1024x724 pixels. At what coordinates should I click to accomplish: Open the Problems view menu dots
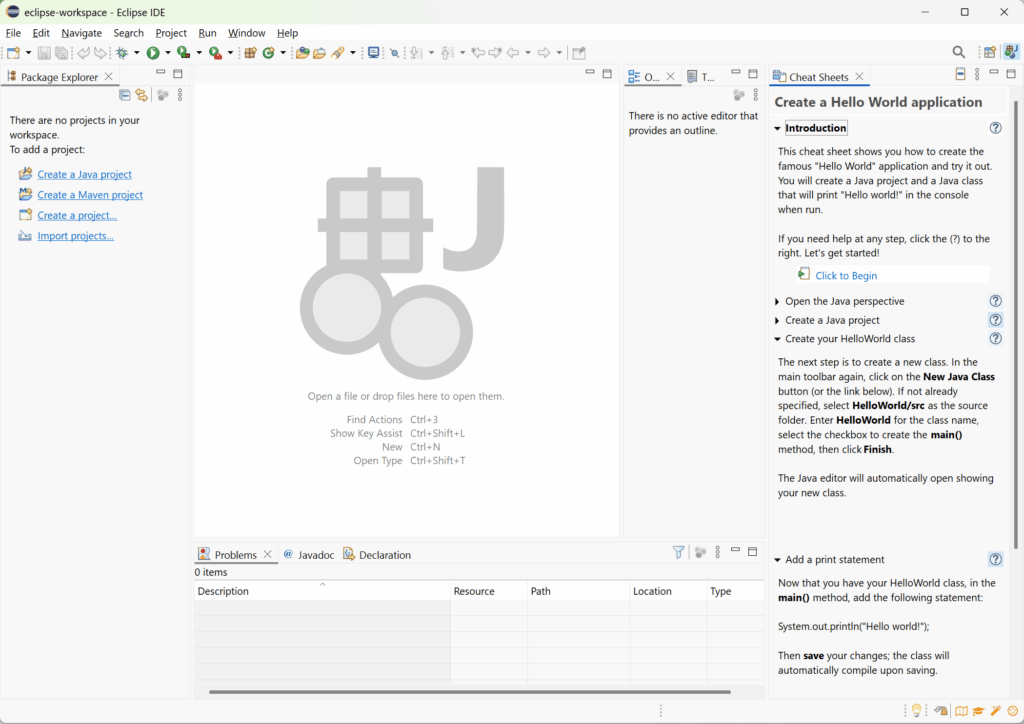(718, 552)
